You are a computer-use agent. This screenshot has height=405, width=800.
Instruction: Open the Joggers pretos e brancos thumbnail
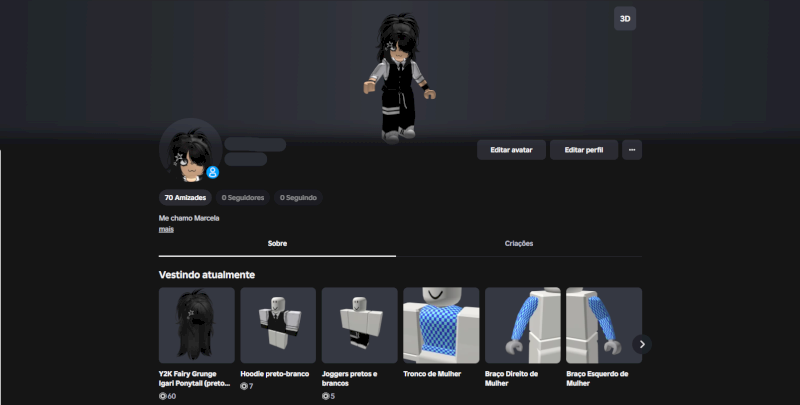click(359, 325)
